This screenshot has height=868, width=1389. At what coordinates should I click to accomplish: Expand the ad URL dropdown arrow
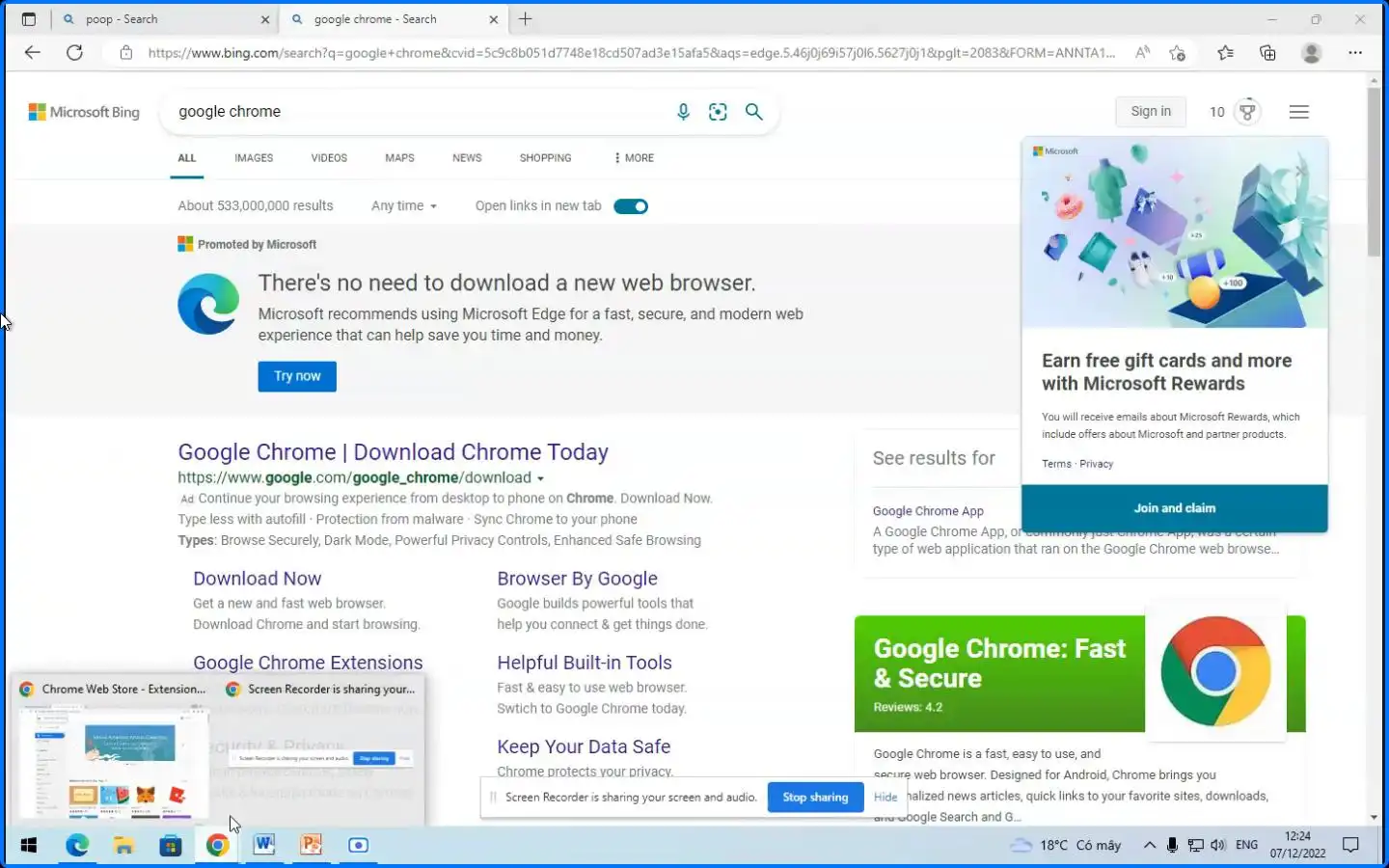click(x=540, y=478)
